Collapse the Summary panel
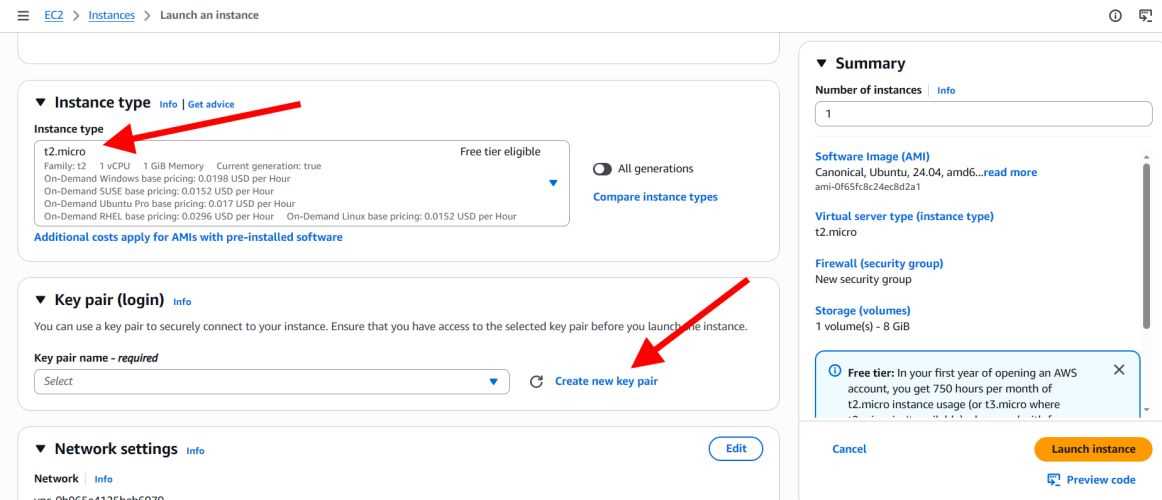Image resolution: width=1162 pixels, height=500 pixels. (822, 64)
